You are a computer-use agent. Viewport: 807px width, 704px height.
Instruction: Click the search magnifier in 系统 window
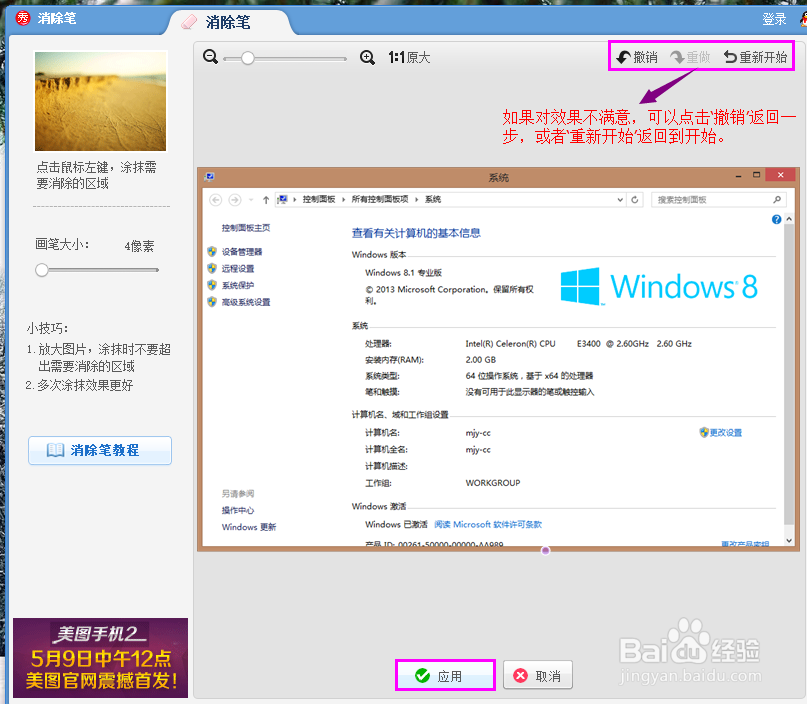[x=777, y=199]
